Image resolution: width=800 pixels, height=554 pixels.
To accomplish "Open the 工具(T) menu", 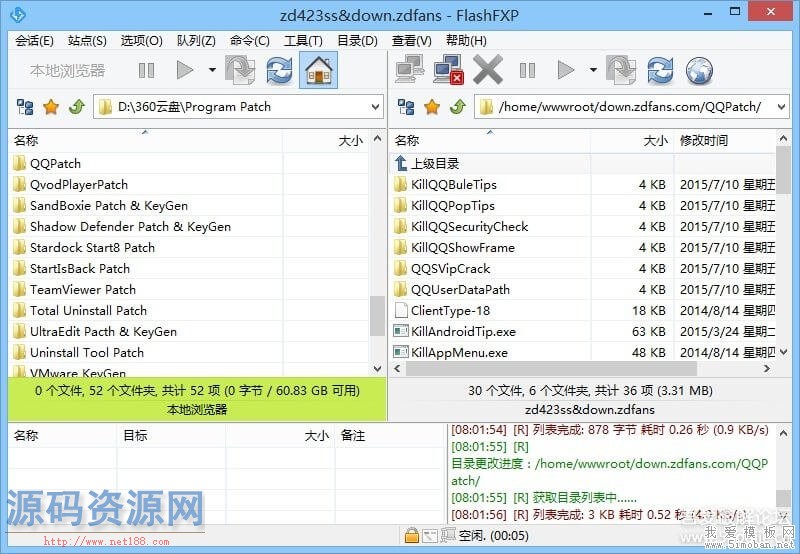I will click(303, 41).
